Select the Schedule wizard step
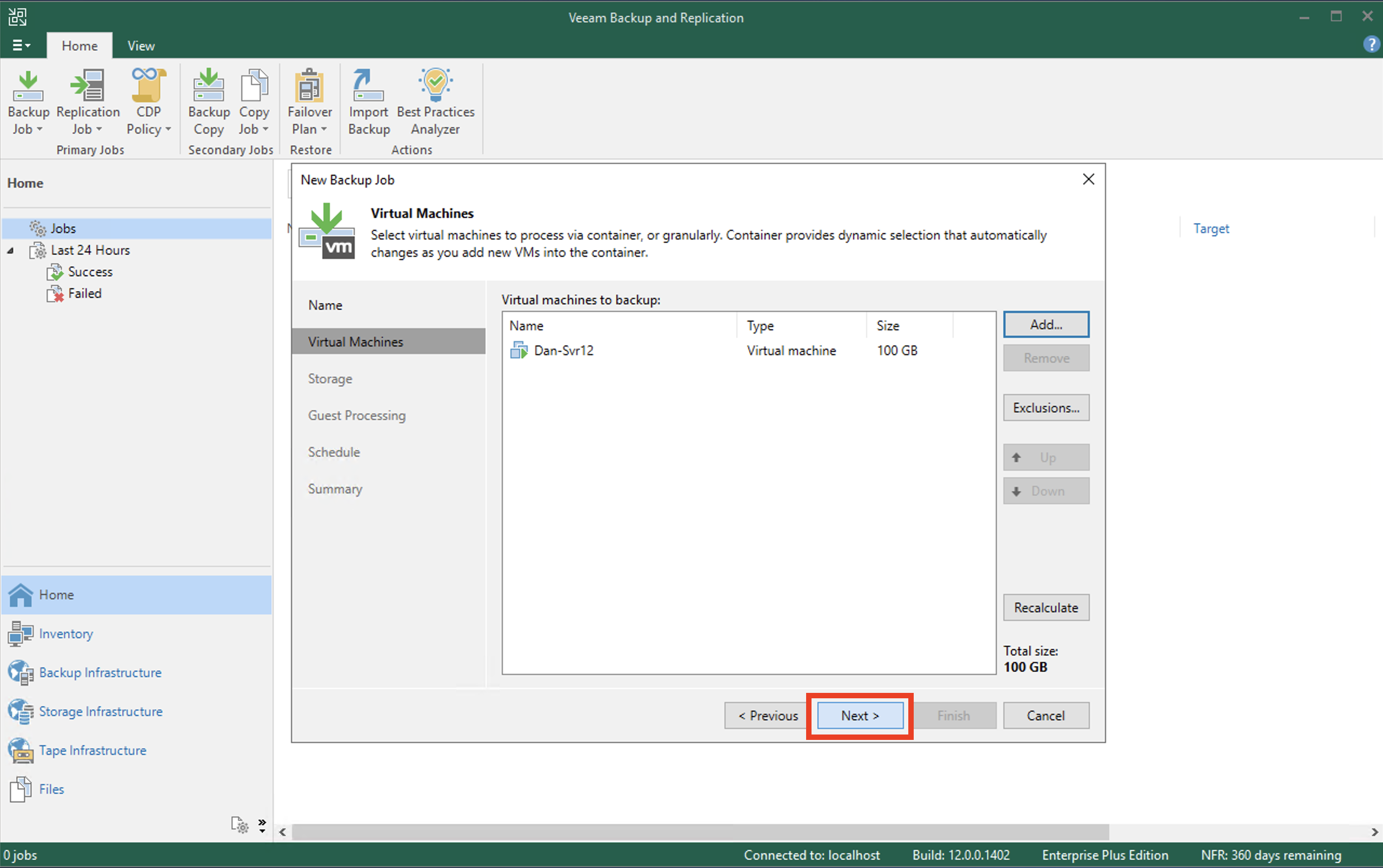This screenshot has width=1383, height=868. [389, 452]
